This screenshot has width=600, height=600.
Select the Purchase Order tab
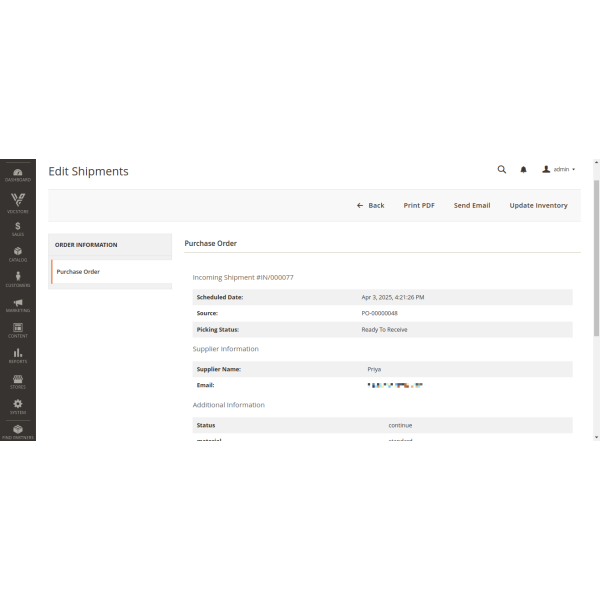pyautogui.click(x=111, y=272)
